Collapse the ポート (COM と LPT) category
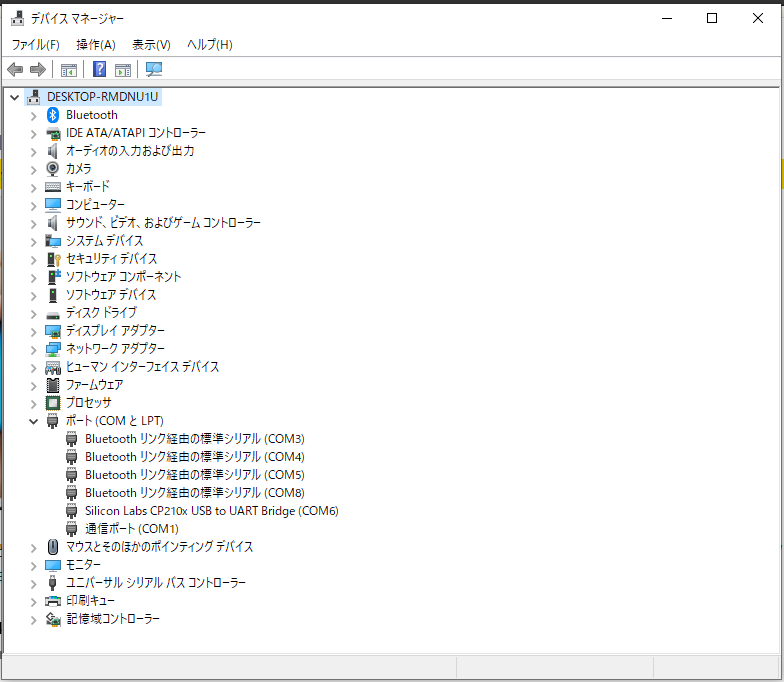Viewport: 784px width, 682px height. point(34,422)
